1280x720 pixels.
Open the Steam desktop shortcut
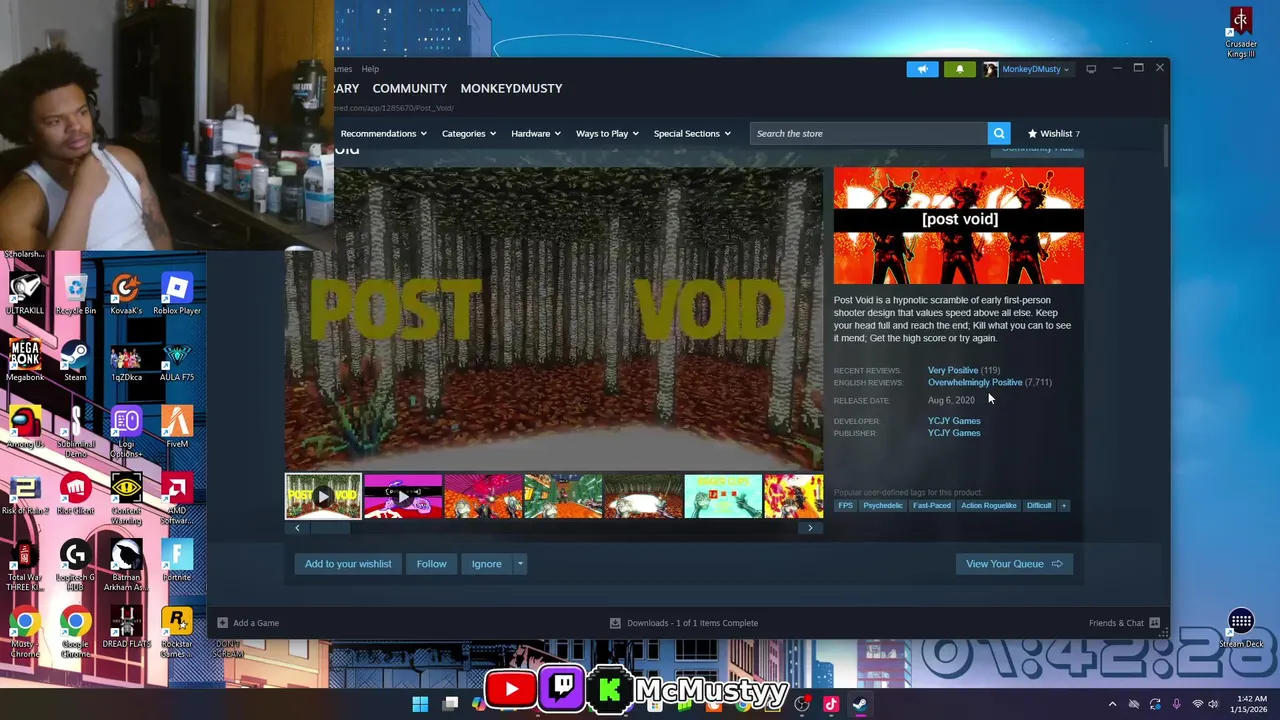75,362
